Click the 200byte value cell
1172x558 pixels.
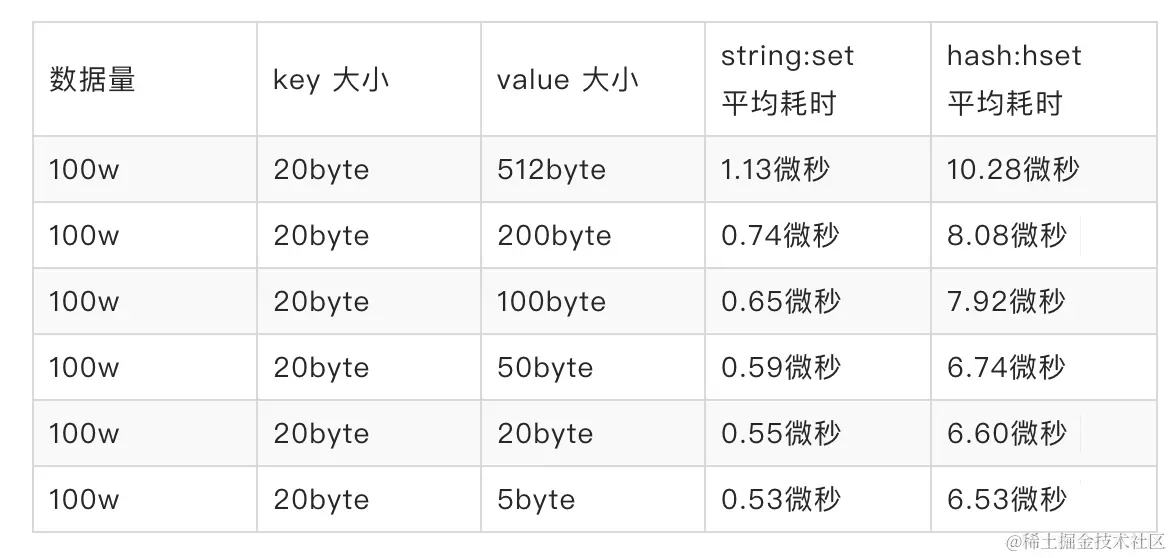(x=553, y=236)
